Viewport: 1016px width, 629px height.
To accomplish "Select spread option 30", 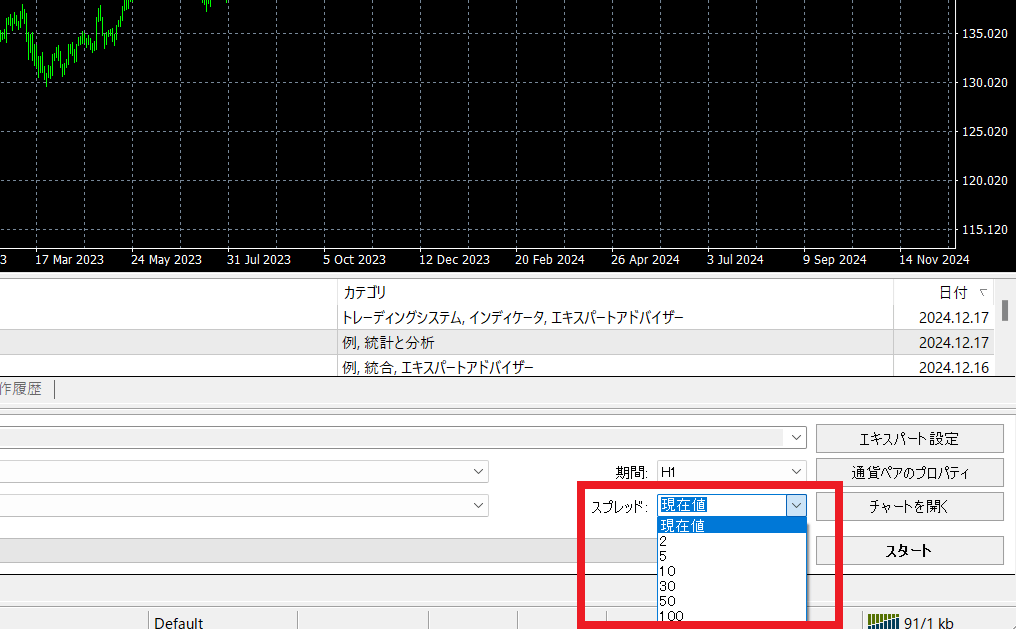I will point(731,586).
